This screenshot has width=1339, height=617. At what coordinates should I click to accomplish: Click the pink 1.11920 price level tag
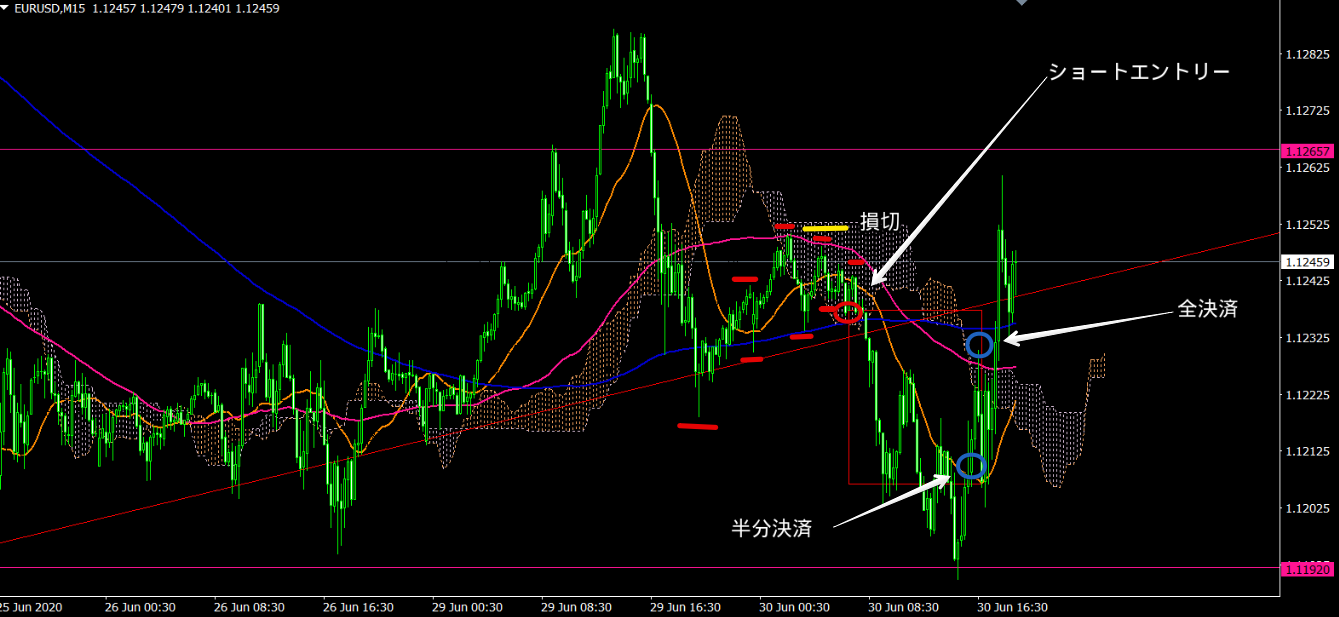[1306, 568]
